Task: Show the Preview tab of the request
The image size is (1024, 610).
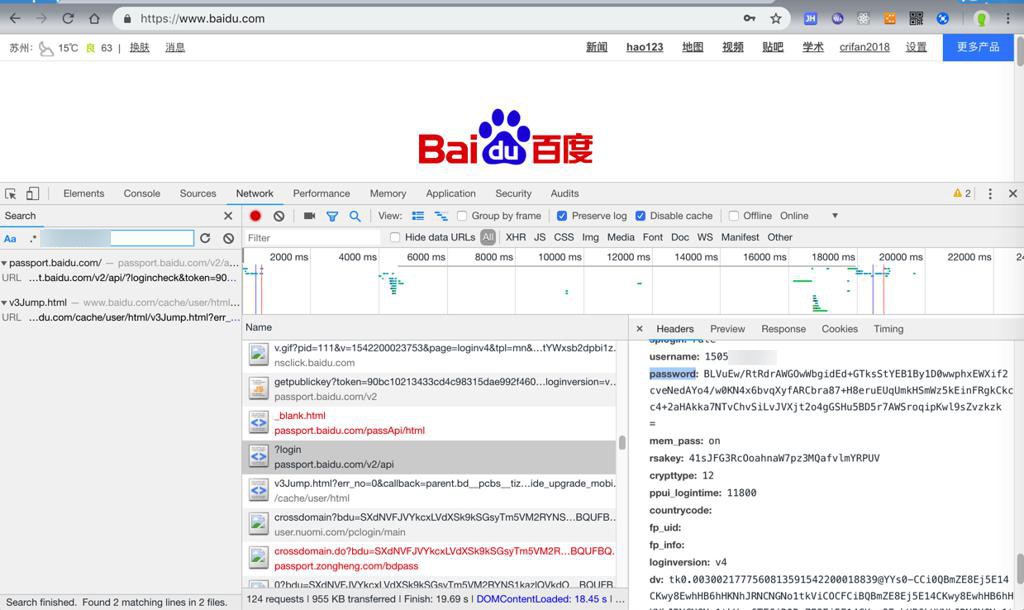Action: coord(728,329)
